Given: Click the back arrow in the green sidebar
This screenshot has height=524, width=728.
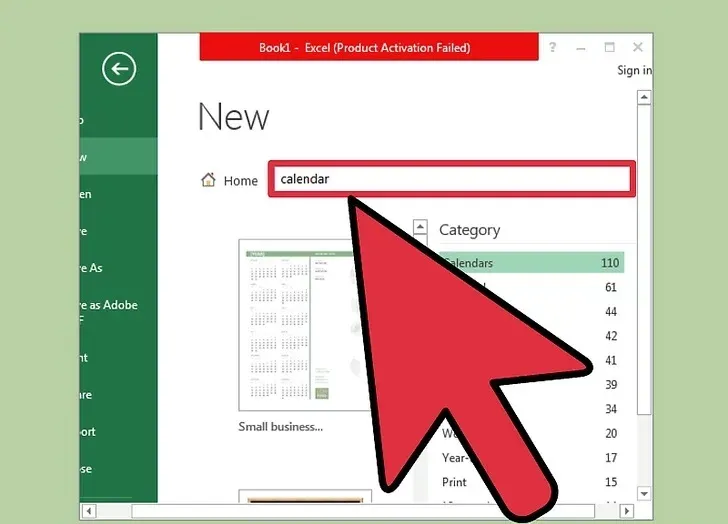Looking at the screenshot, I should pyautogui.click(x=119, y=69).
